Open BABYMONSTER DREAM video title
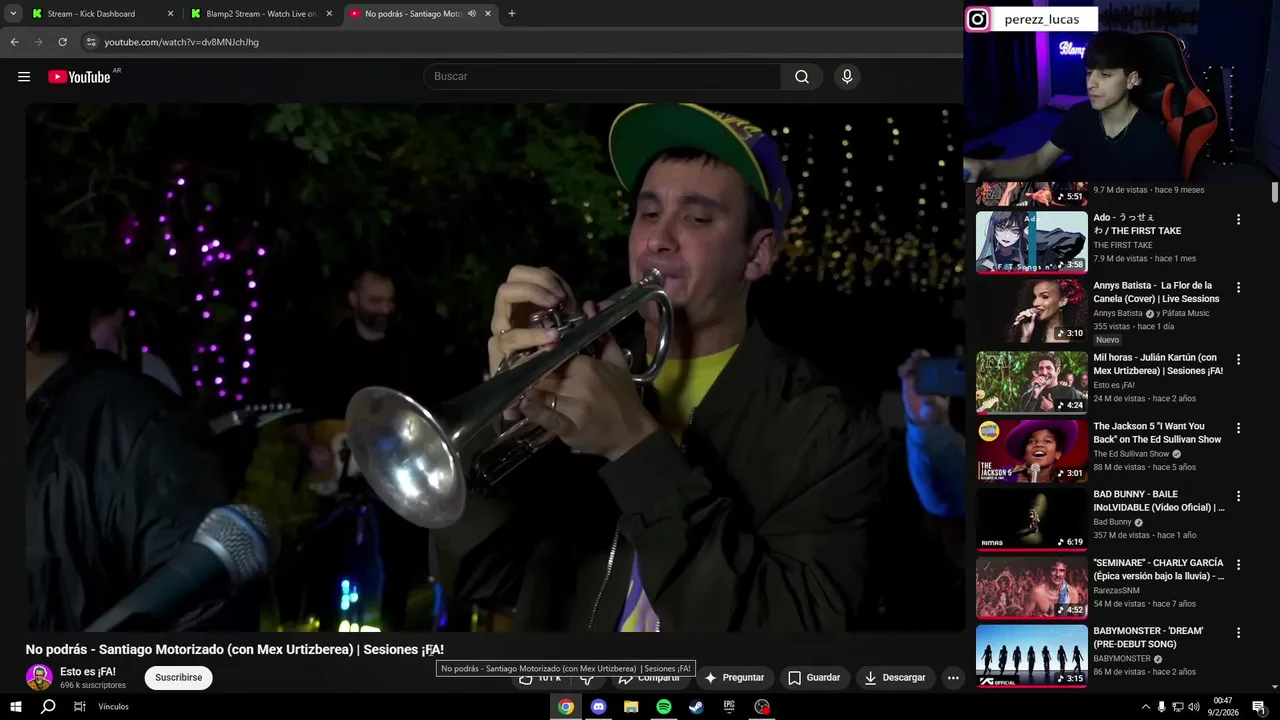The image size is (1280, 720). tap(1148, 637)
